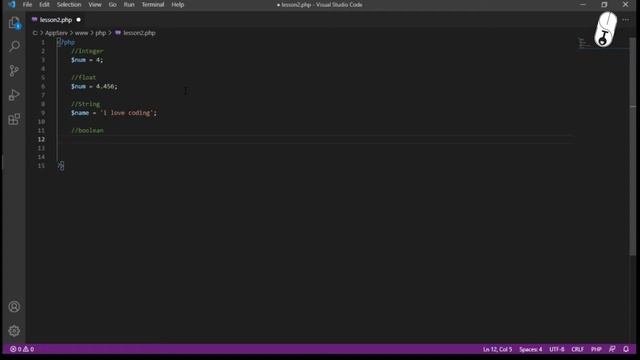Click the php breadcrumb folder segment
The width and height of the screenshot is (640, 360).
tap(100, 33)
